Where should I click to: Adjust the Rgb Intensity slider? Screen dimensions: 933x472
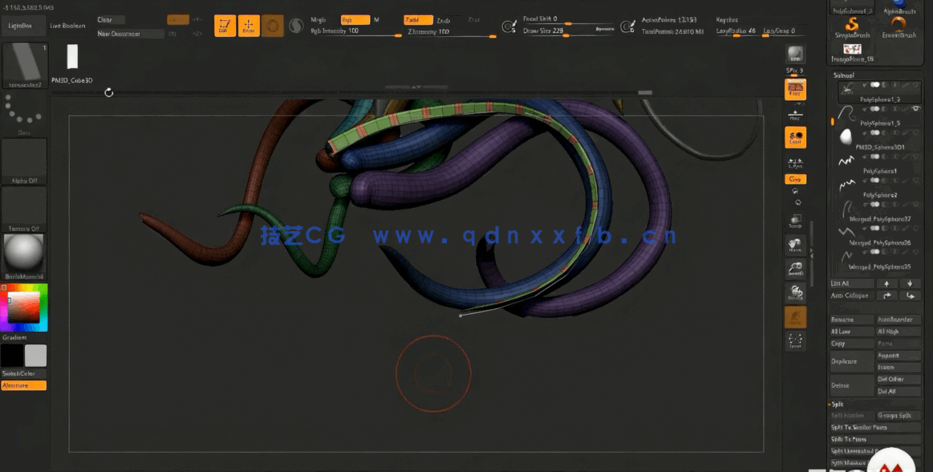355,31
